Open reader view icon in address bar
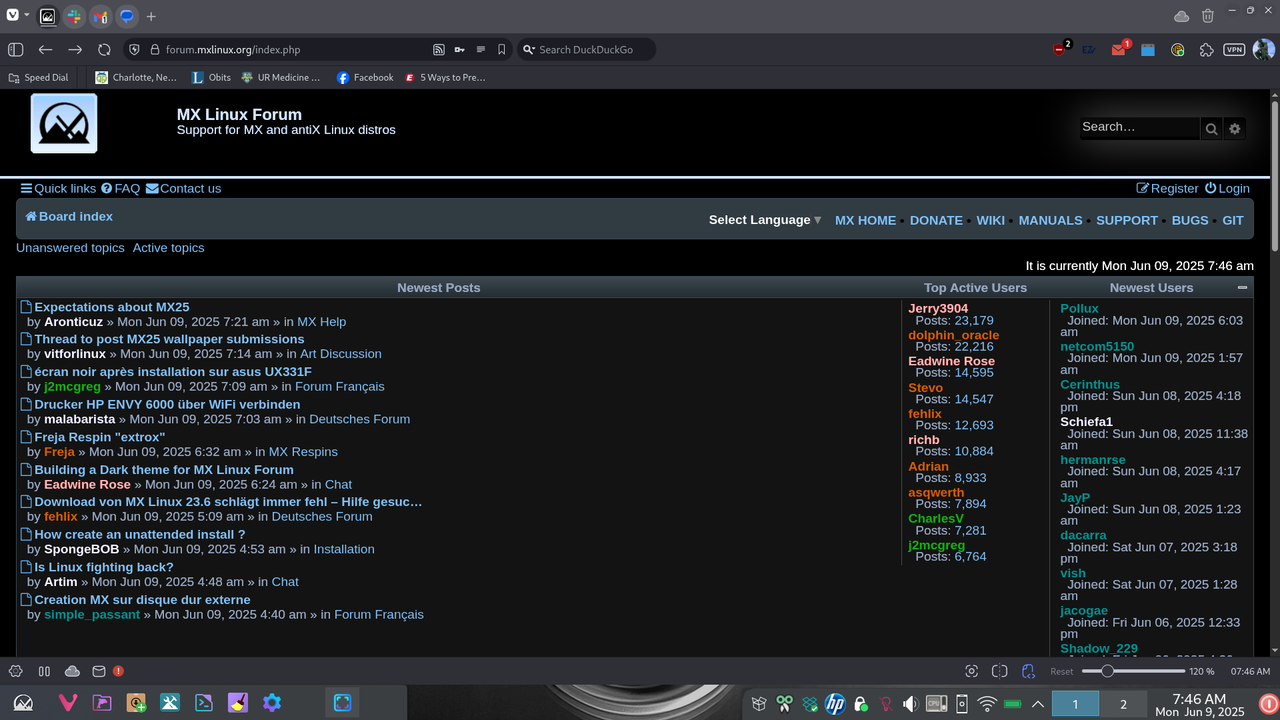Screen dimensions: 1280x720 coord(480,49)
